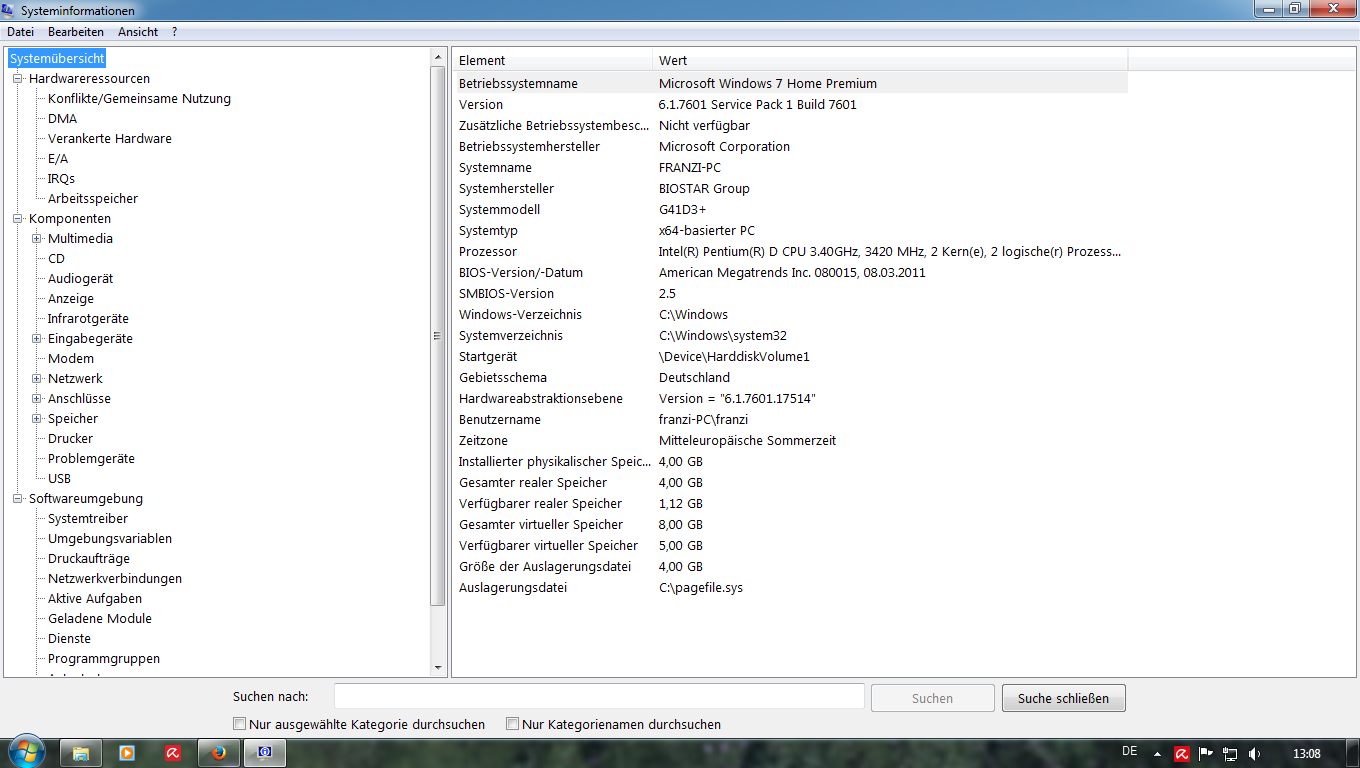Open Avira antivirus taskbar icon
The image size is (1360, 768).
point(173,753)
